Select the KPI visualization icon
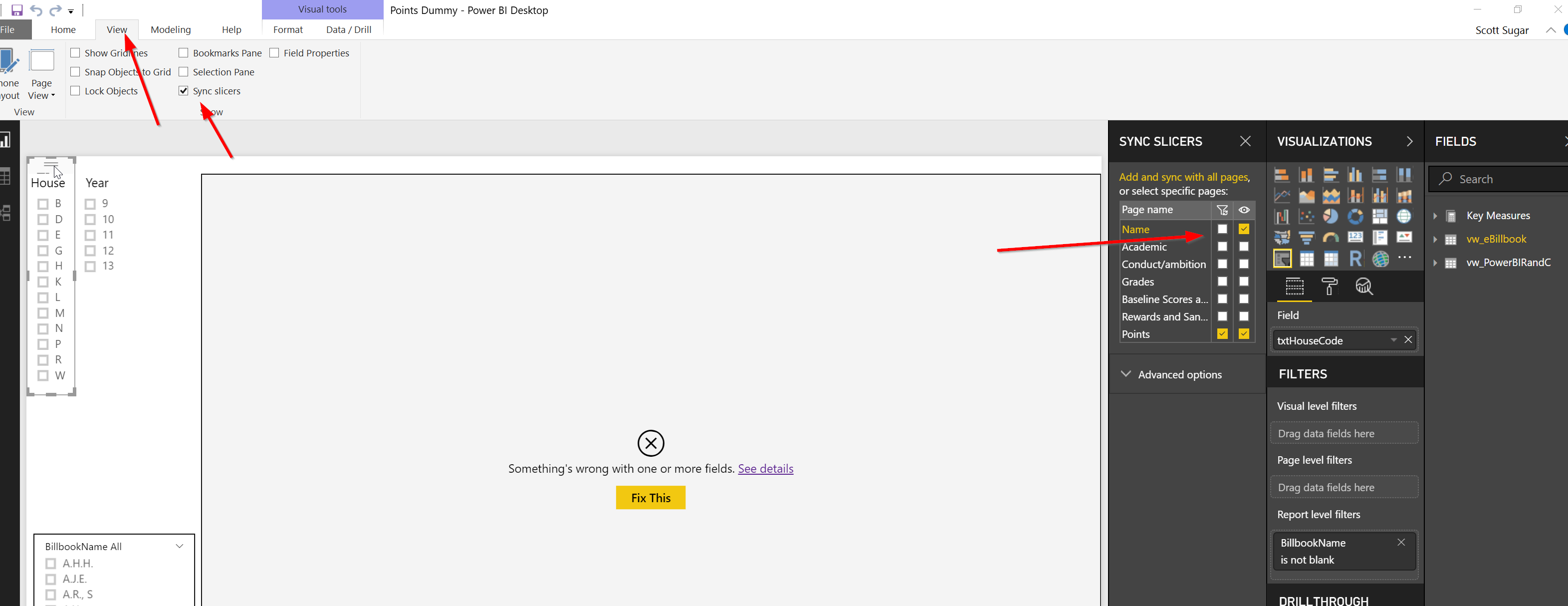The width and height of the screenshot is (1568, 606). (1404, 238)
